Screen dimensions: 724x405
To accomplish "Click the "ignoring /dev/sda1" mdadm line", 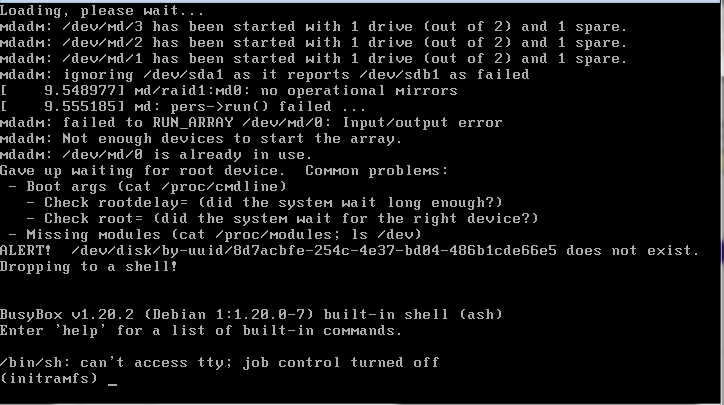I will click(265, 74).
